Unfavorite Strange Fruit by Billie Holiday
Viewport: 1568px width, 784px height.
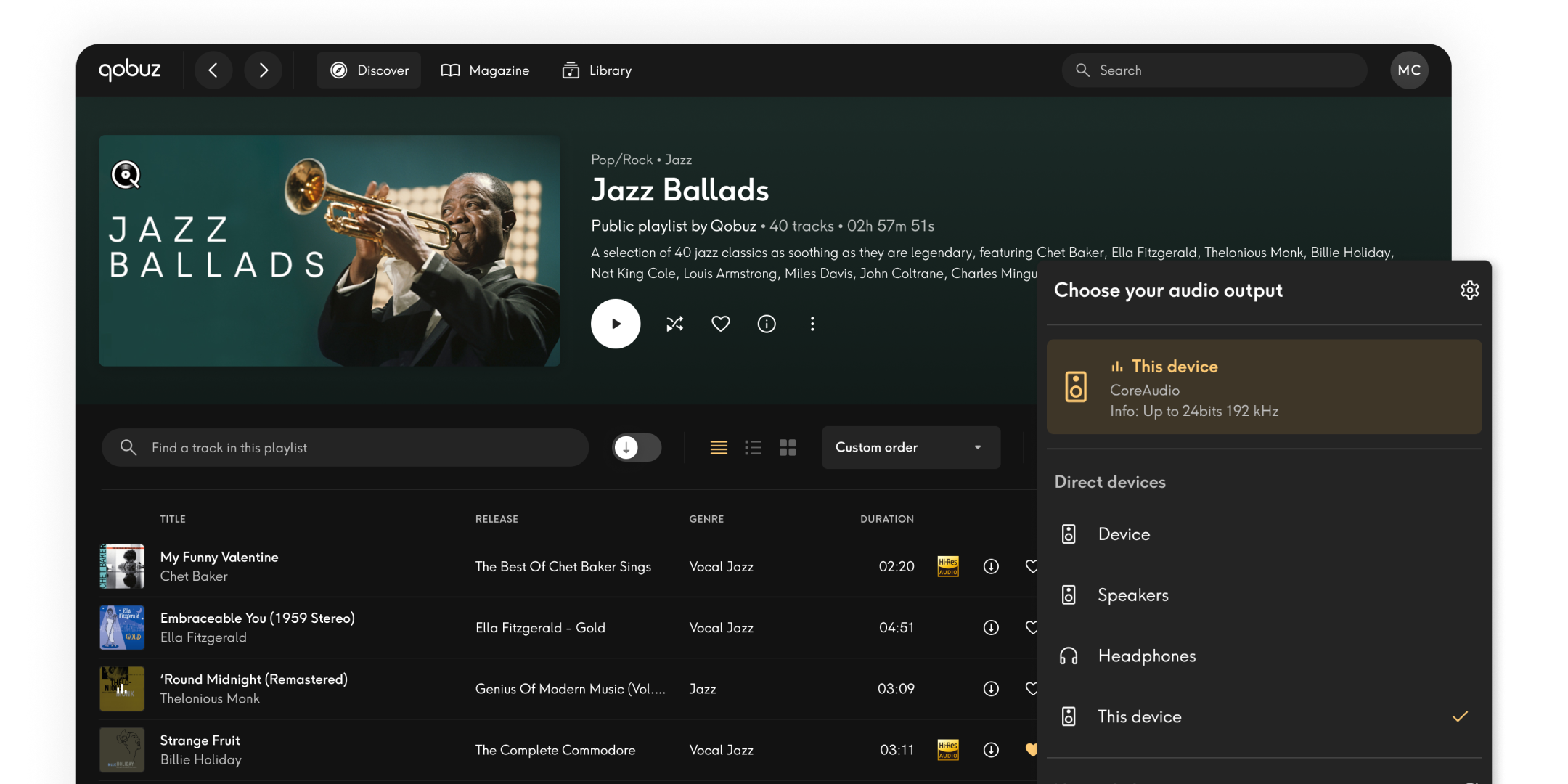[x=1031, y=749]
